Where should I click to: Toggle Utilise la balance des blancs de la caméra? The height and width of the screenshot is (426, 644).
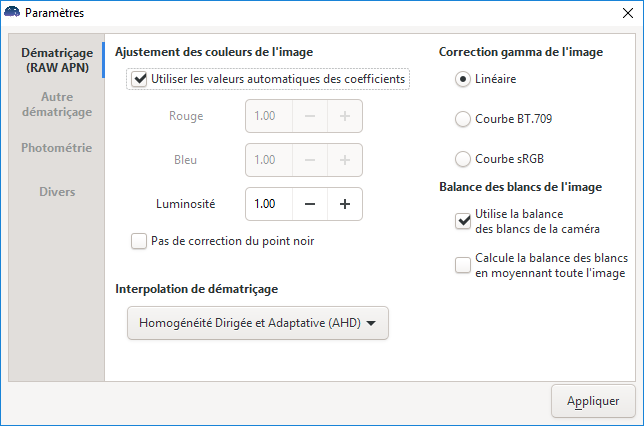[463, 221]
